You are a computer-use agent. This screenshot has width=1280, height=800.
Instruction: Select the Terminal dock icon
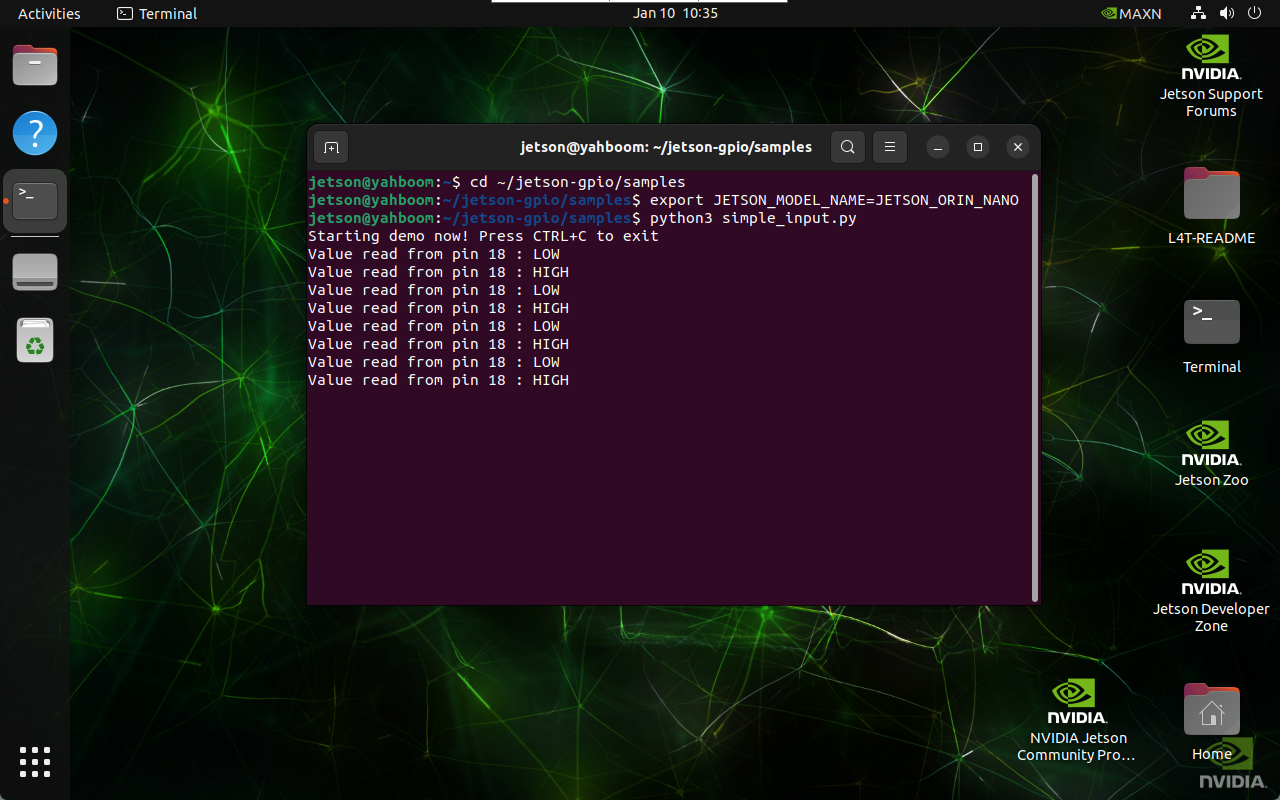pyautogui.click(x=35, y=201)
